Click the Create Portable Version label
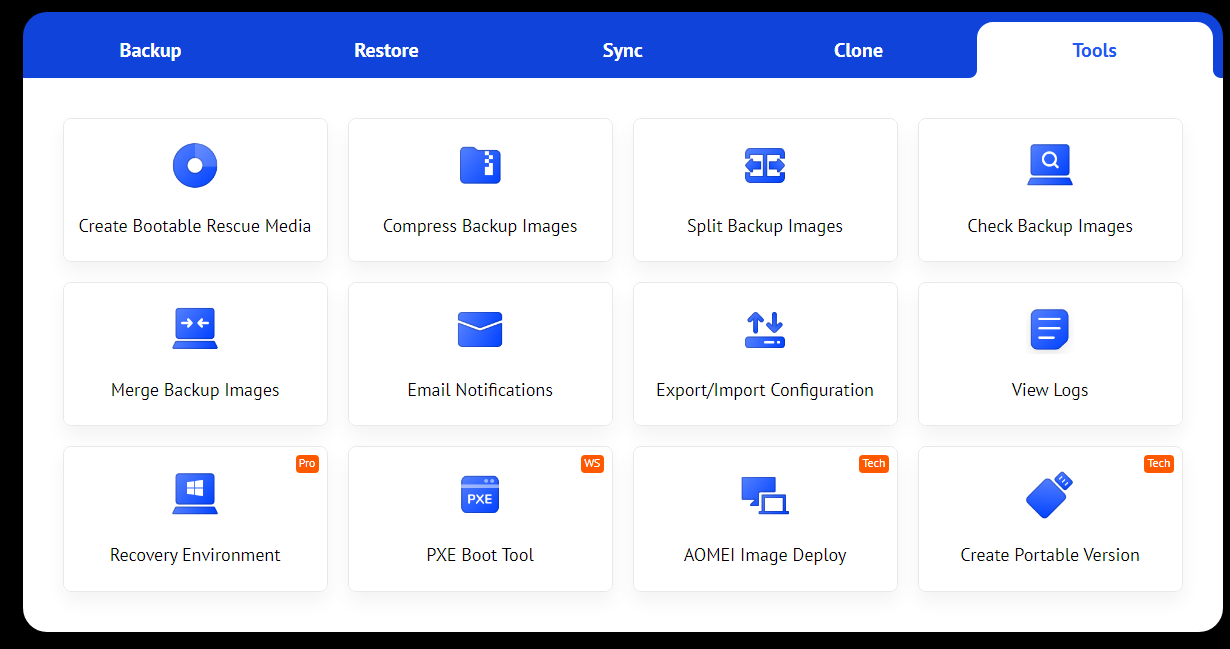Image resolution: width=1230 pixels, height=649 pixels. pos(1050,555)
